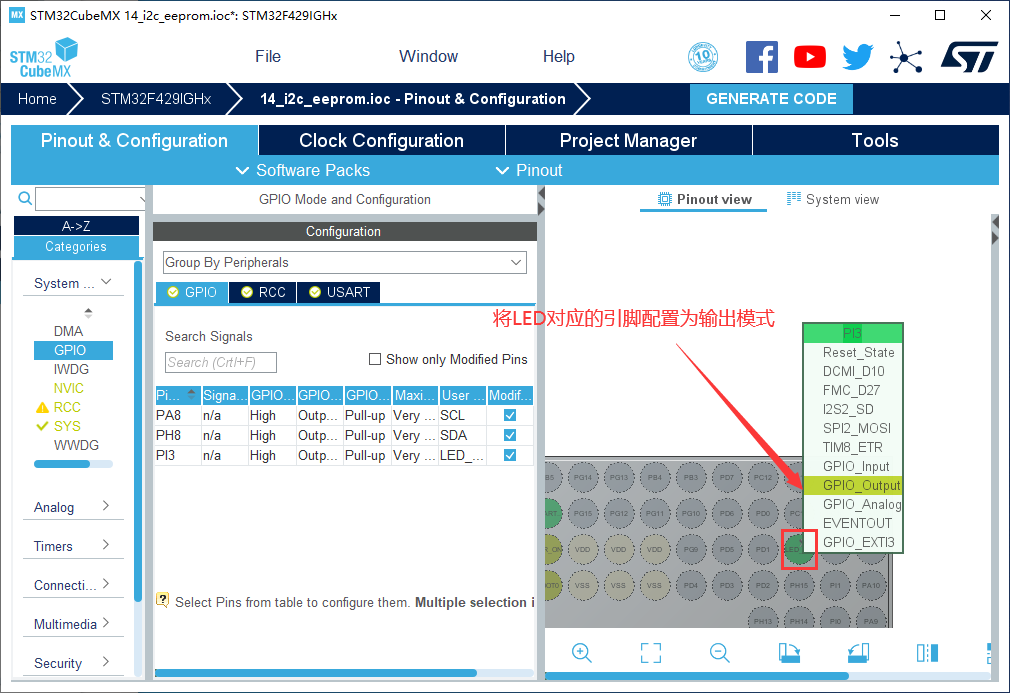Rotate the chip view counterclockwise

click(x=858, y=653)
